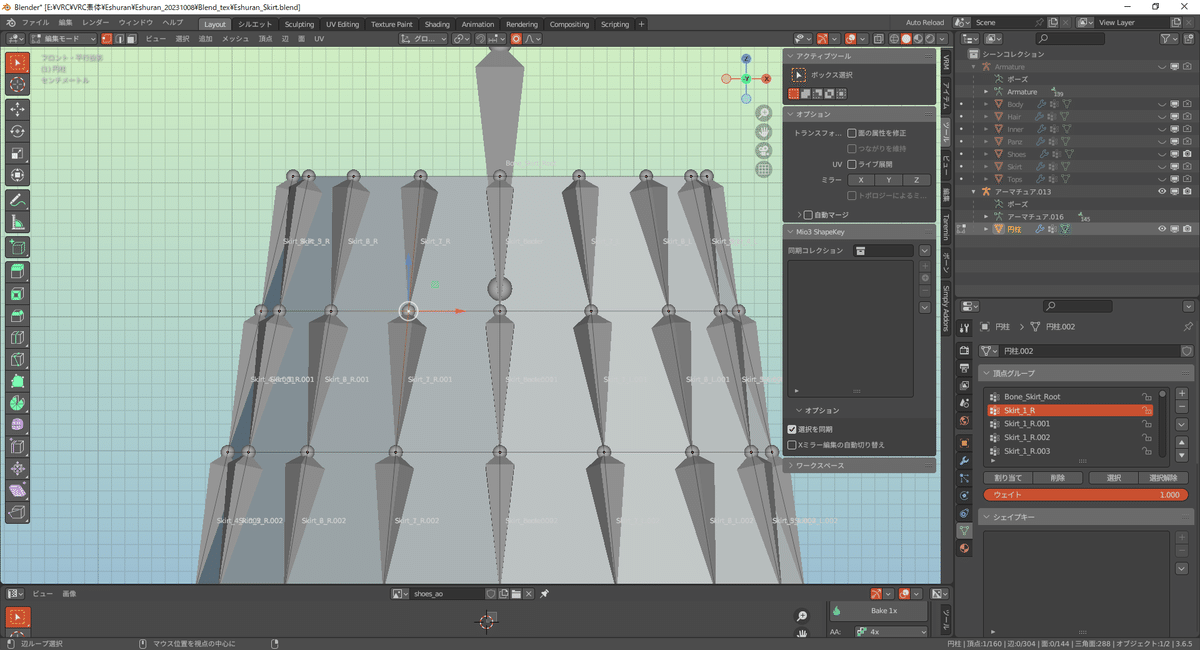Switch to the UV Editing workspace tab
The height and width of the screenshot is (650, 1200).
(x=342, y=24)
